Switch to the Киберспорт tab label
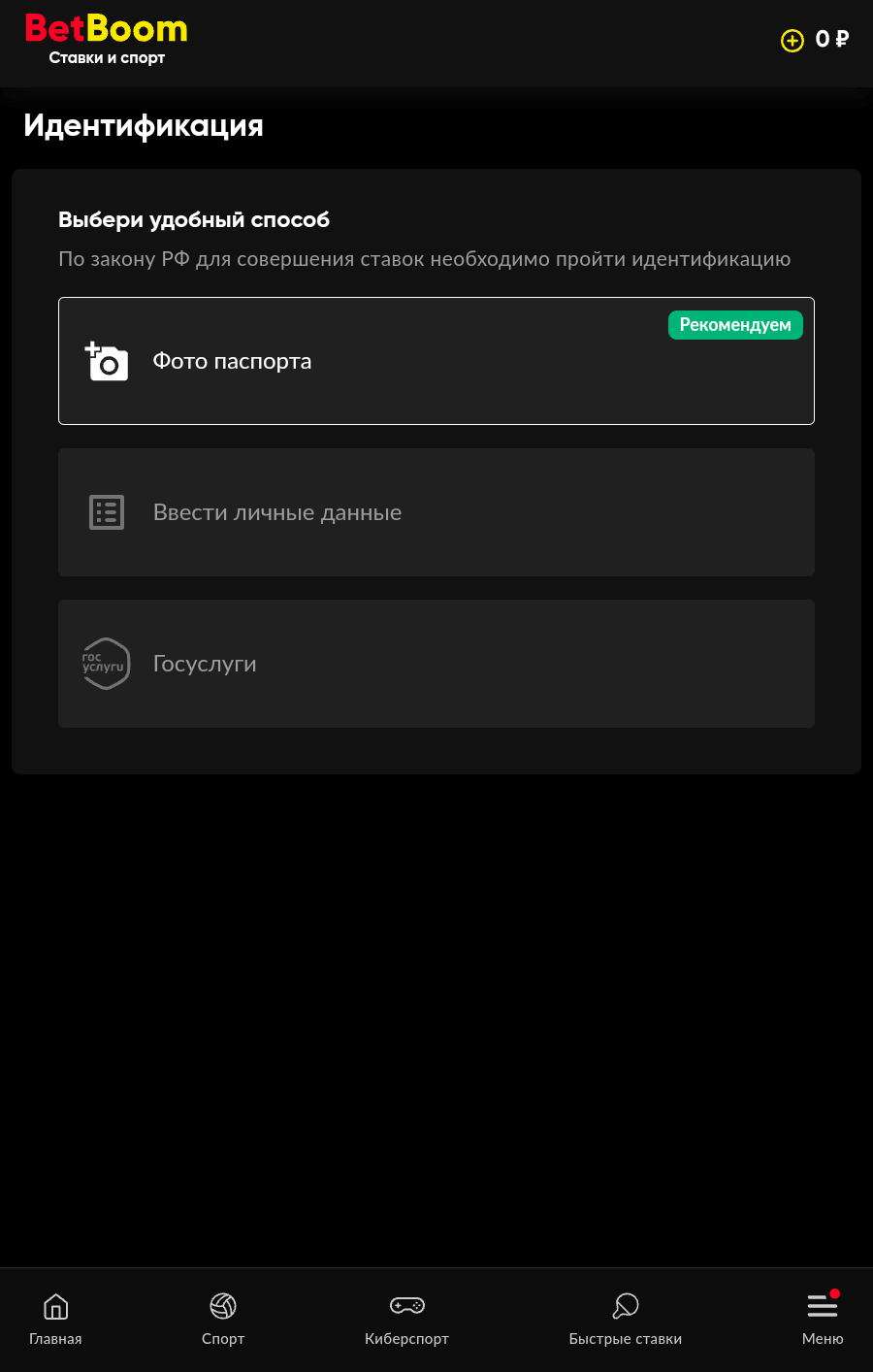The image size is (873, 1372). (407, 1339)
